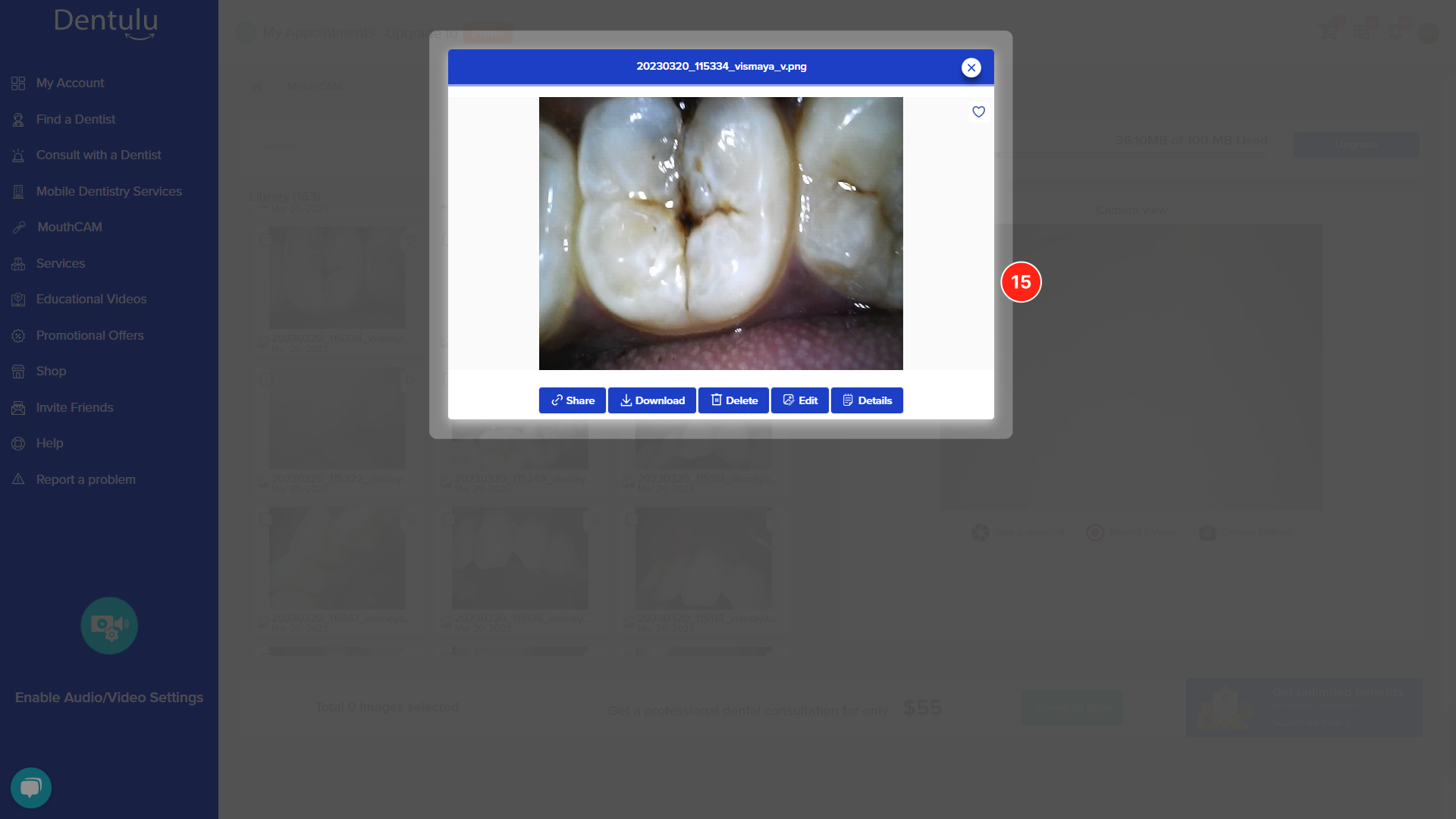
Task: Delete the previewed image
Action: (733, 400)
